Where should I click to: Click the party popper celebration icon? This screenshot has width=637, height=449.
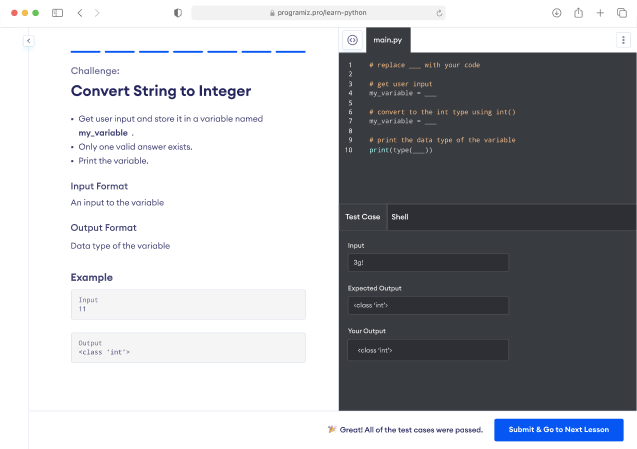click(x=332, y=429)
